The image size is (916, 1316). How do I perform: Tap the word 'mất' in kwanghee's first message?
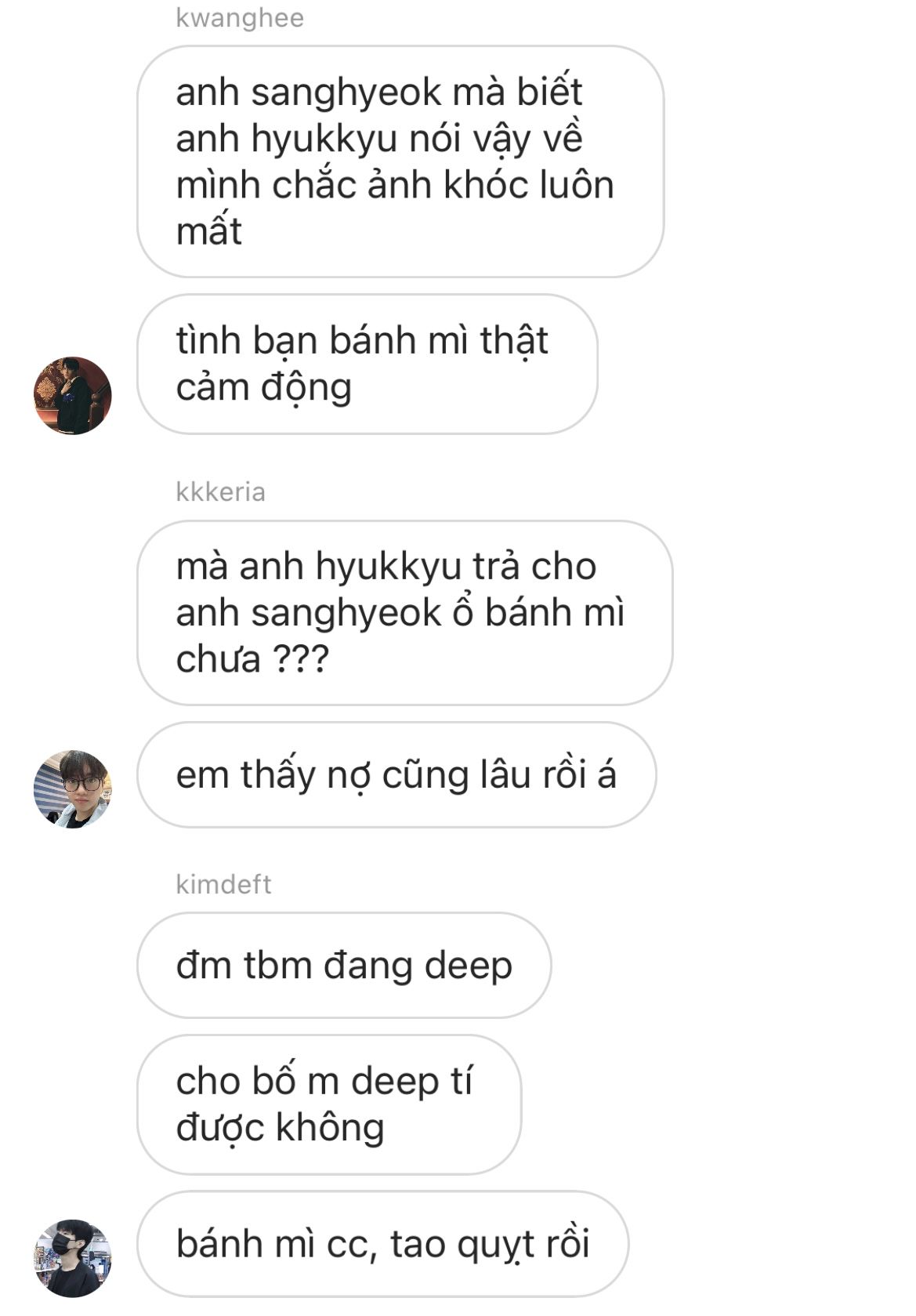coord(209,231)
